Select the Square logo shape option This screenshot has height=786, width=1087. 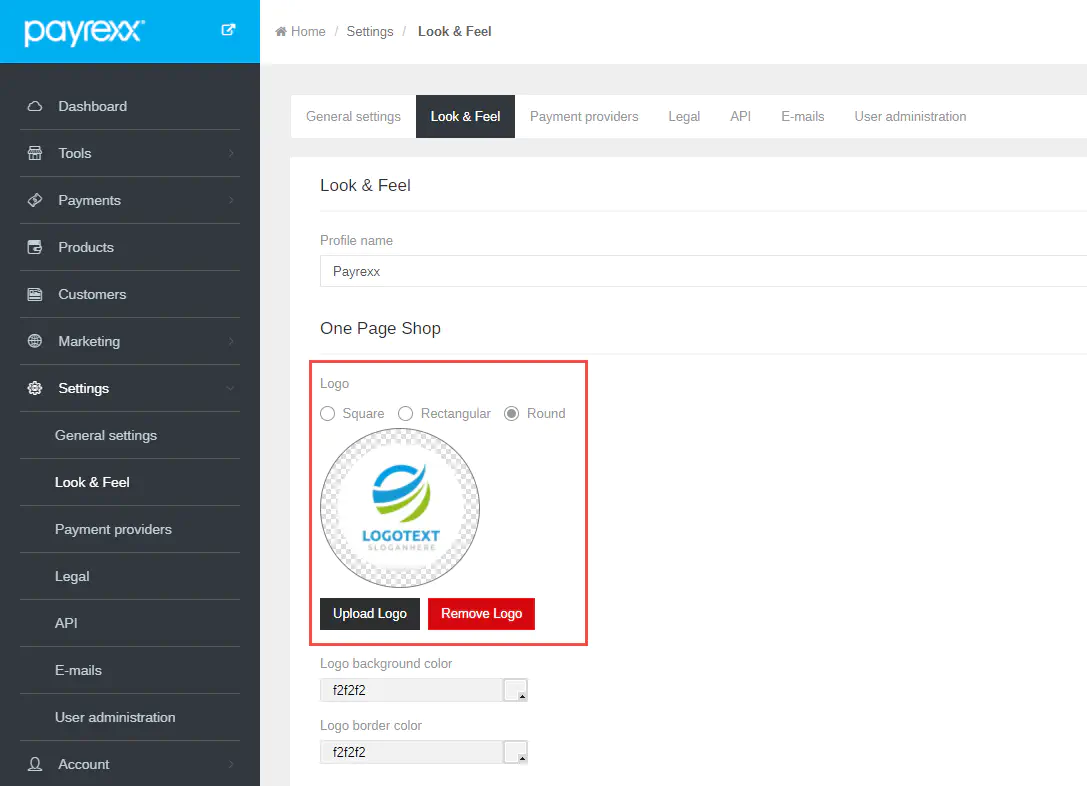click(x=327, y=413)
